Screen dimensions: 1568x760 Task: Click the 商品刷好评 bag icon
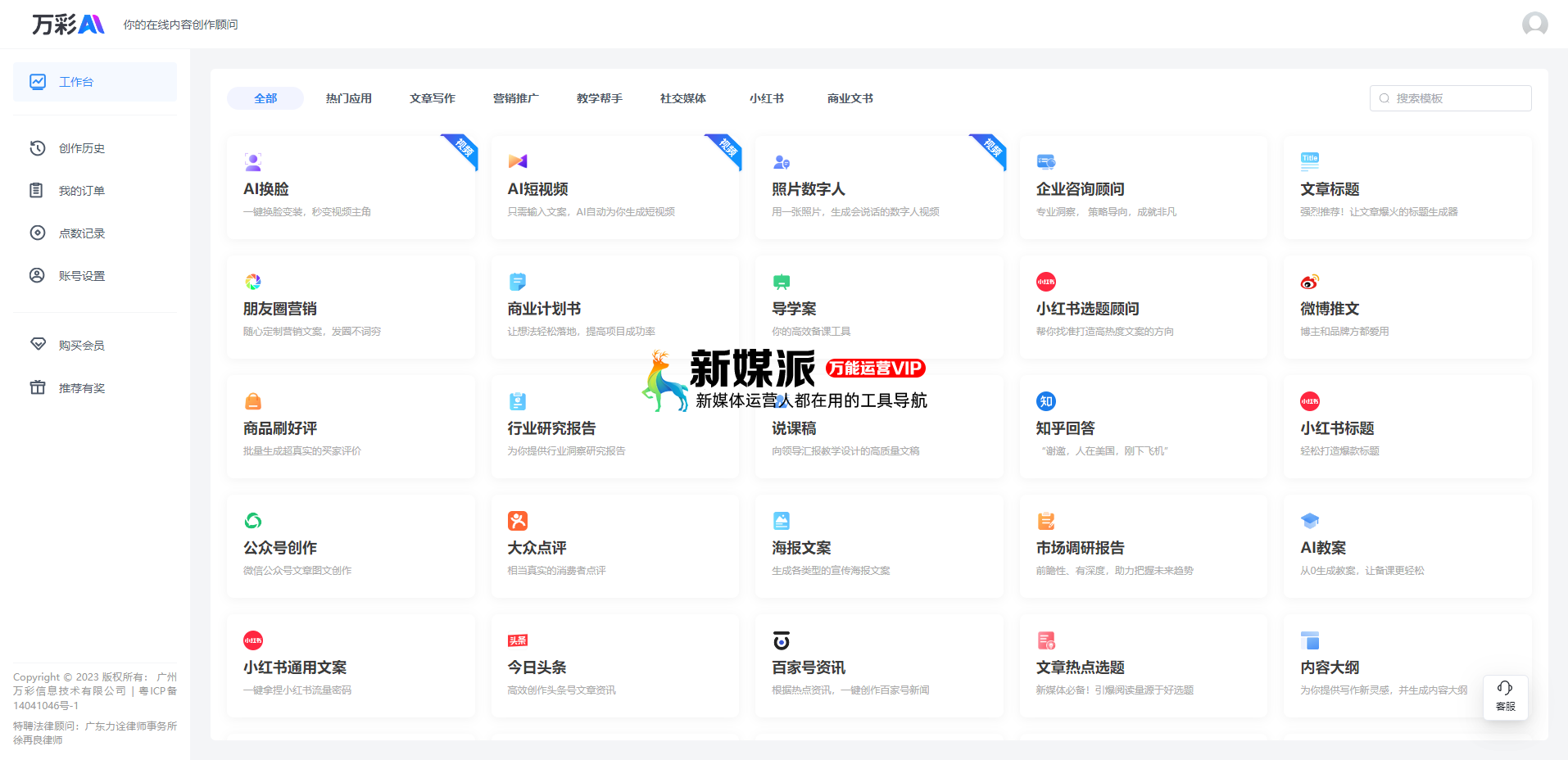(x=253, y=401)
